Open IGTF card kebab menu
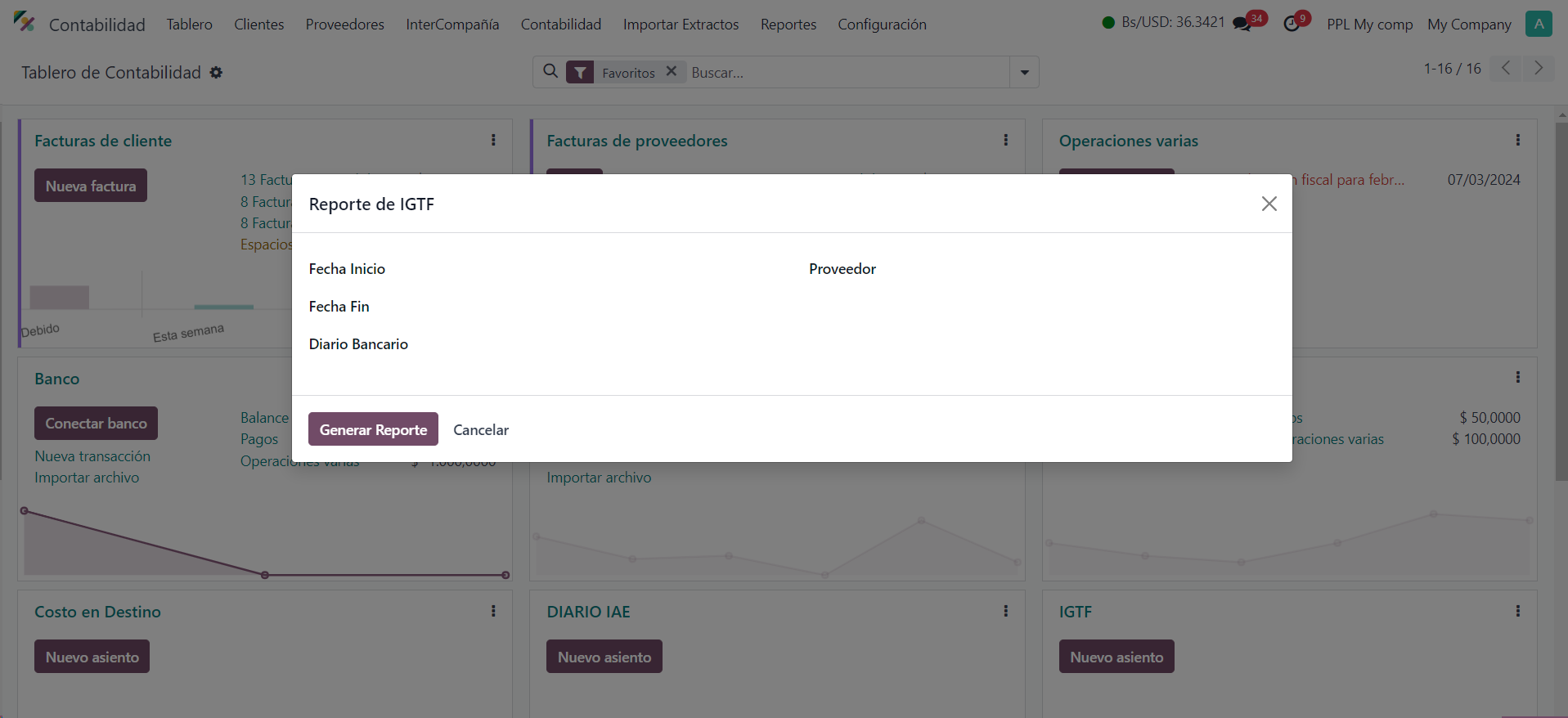The width and height of the screenshot is (1568, 718). [x=1517, y=612]
